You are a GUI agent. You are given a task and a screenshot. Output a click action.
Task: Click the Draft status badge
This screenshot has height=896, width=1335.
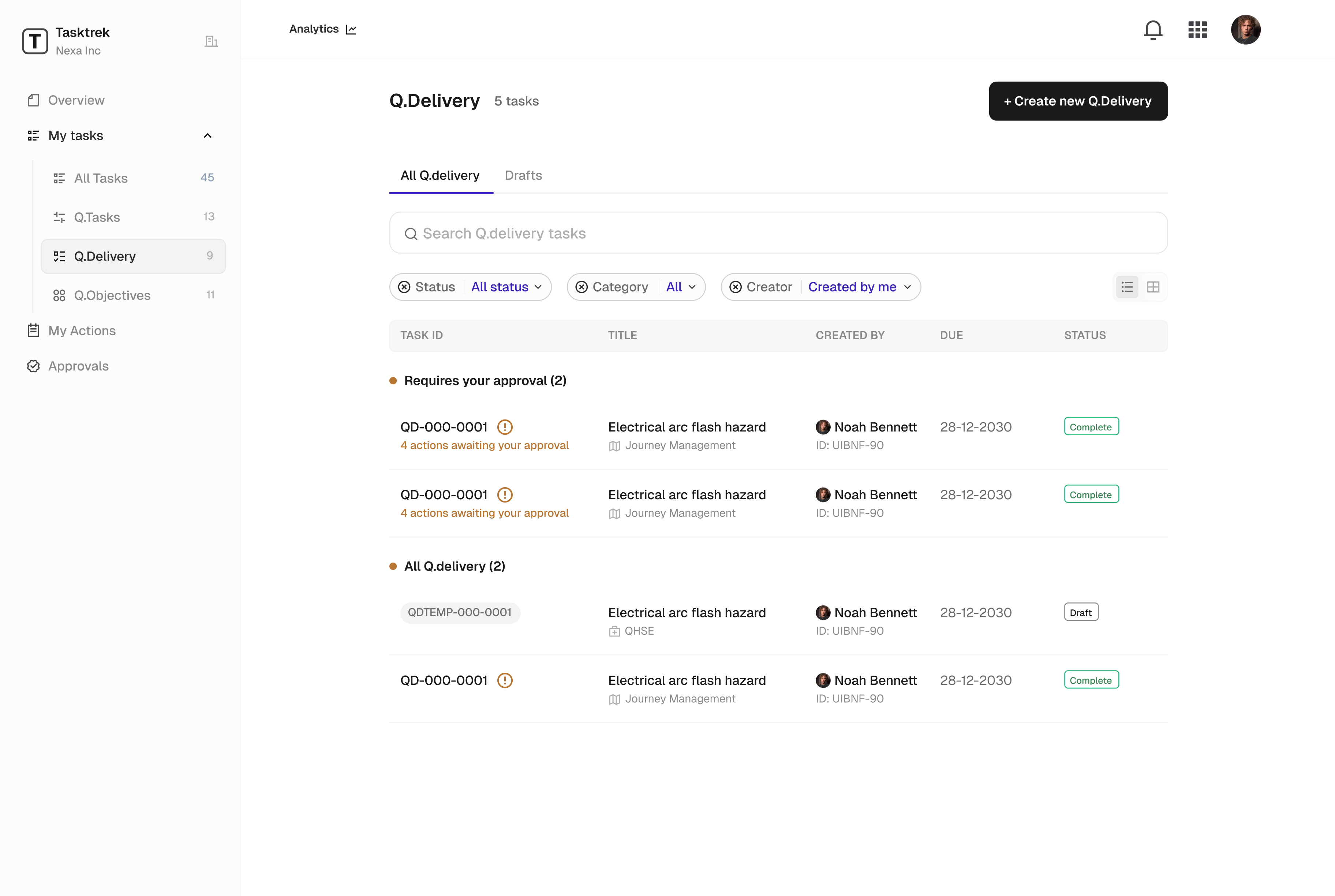pos(1081,612)
